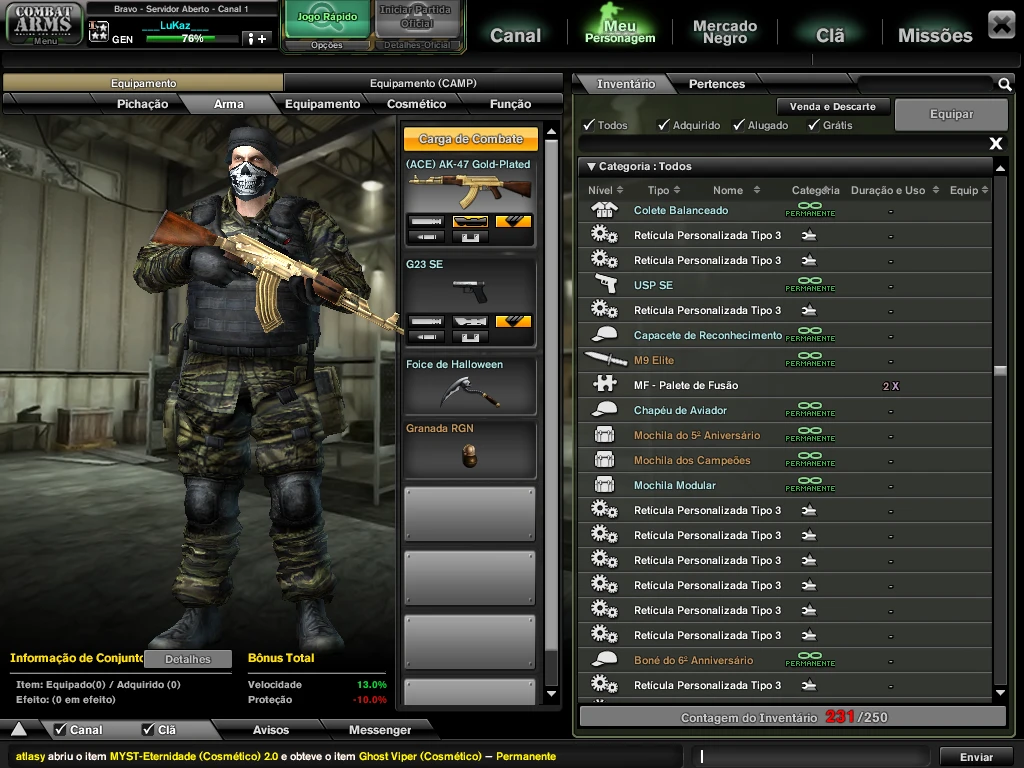
Task: Select the Mochila Modular backpack icon
Action: (x=604, y=485)
